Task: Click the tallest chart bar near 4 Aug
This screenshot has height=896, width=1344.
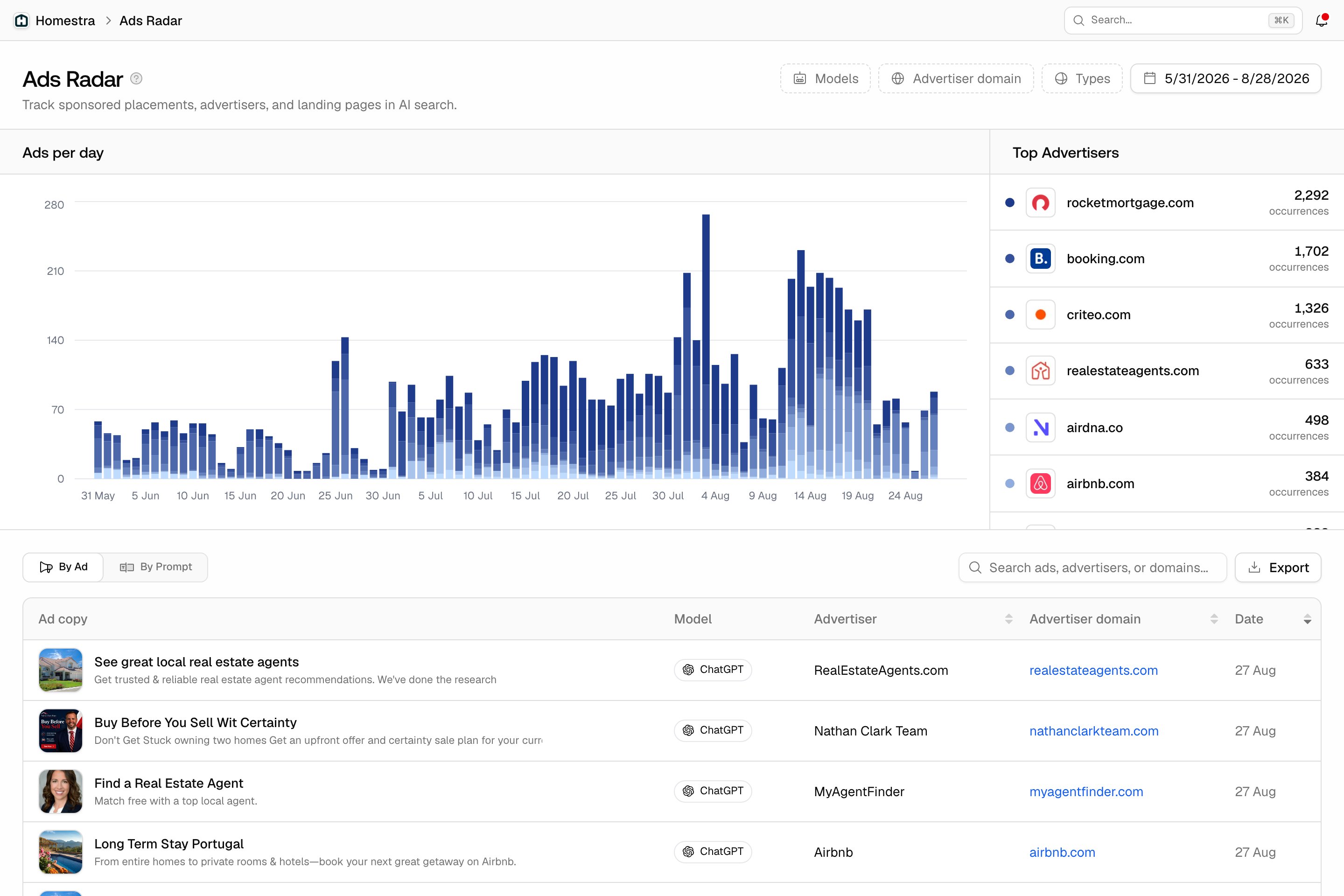Action: [x=706, y=346]
